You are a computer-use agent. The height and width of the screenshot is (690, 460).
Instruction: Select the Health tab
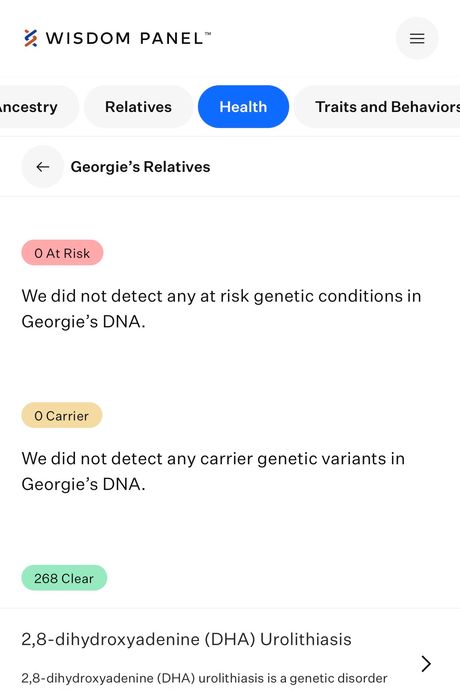[x=243, y=106]
